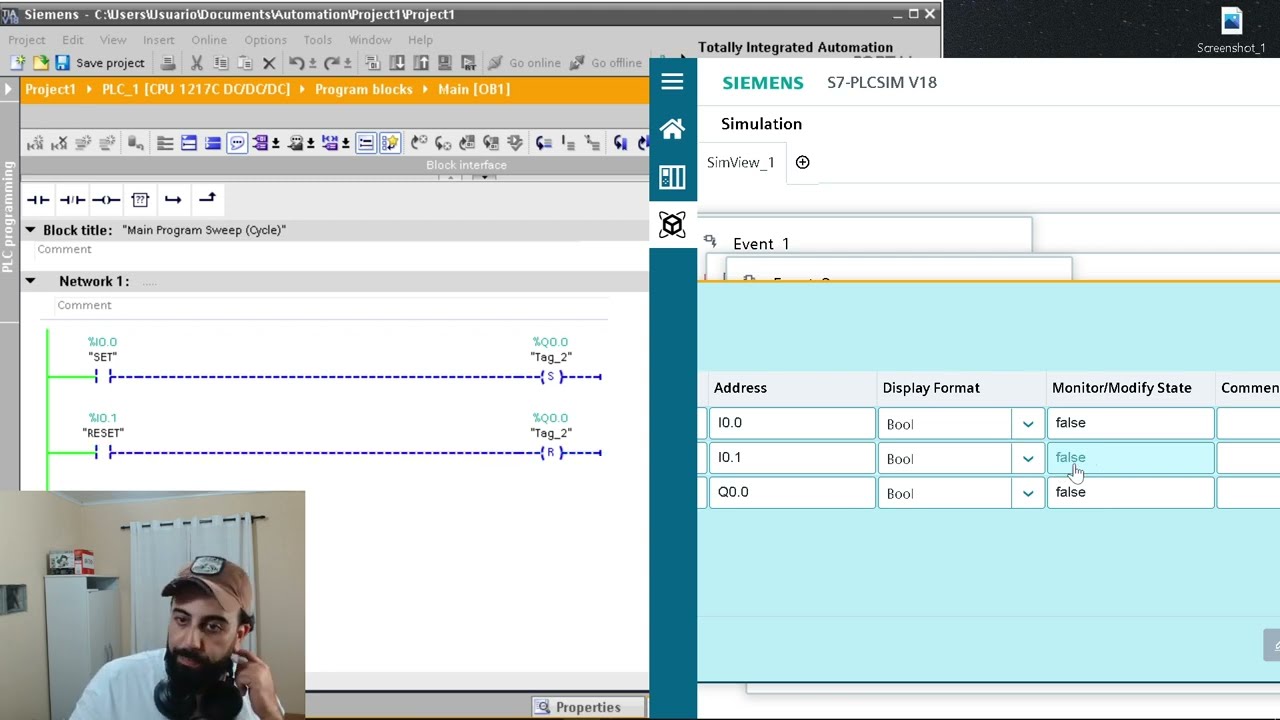Open the Tools menu
This screenshot has width=1280, height=720.
pyautogui.click(x=318, y=40)
